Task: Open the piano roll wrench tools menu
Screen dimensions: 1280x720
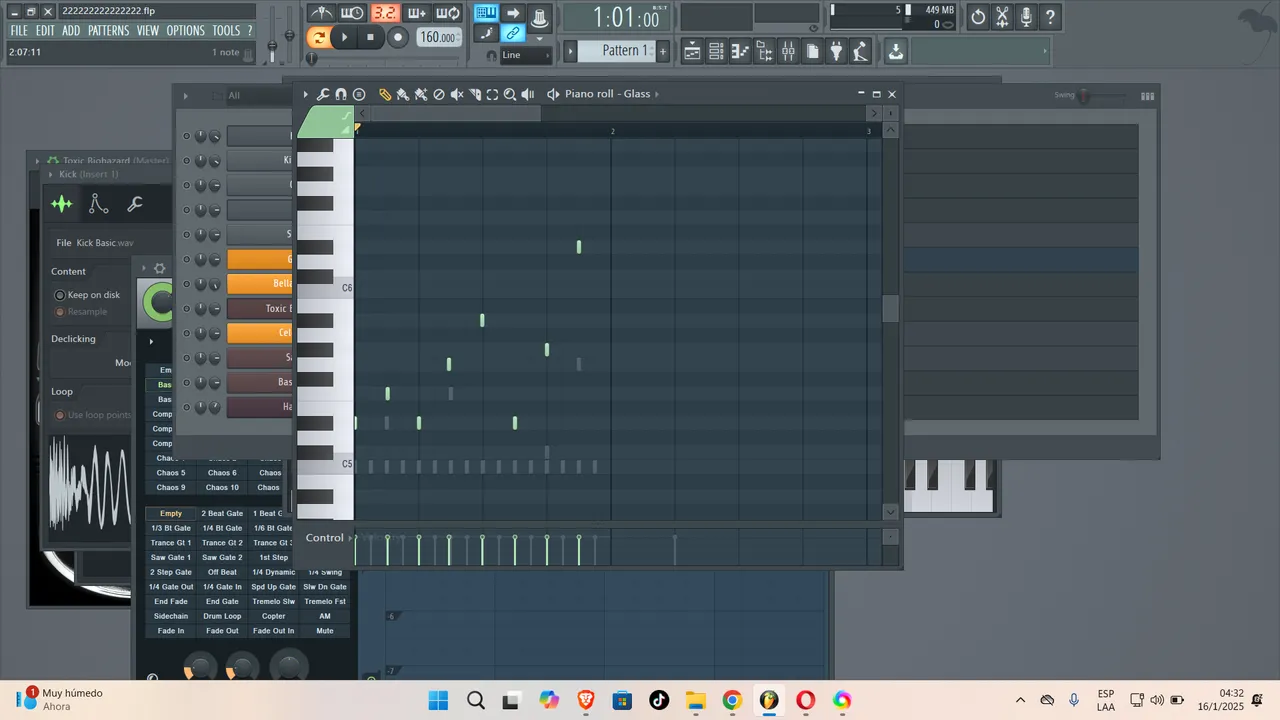Action: point(323,94)
